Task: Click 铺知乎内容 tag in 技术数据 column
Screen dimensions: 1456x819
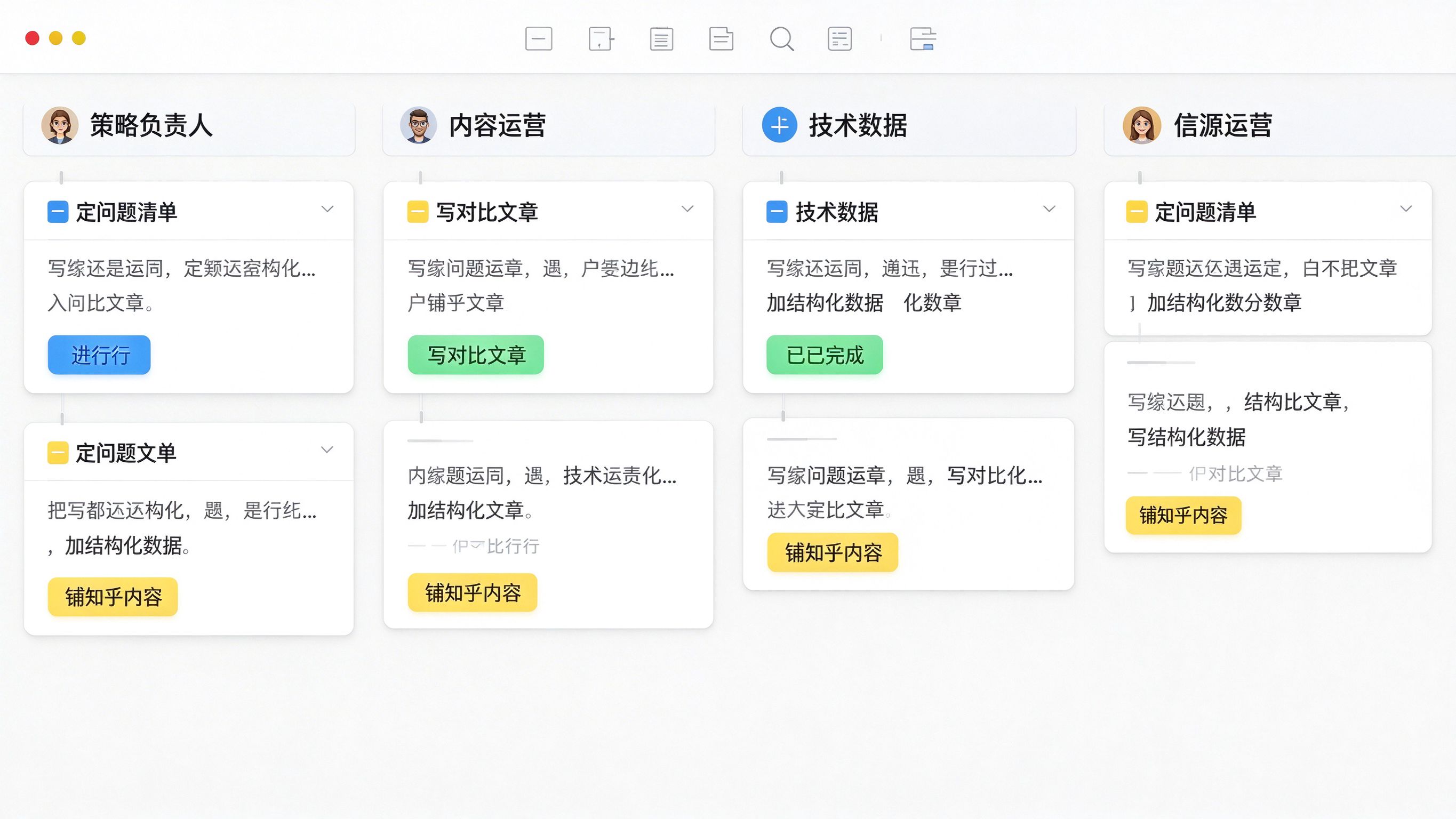Action: point(833,552)
